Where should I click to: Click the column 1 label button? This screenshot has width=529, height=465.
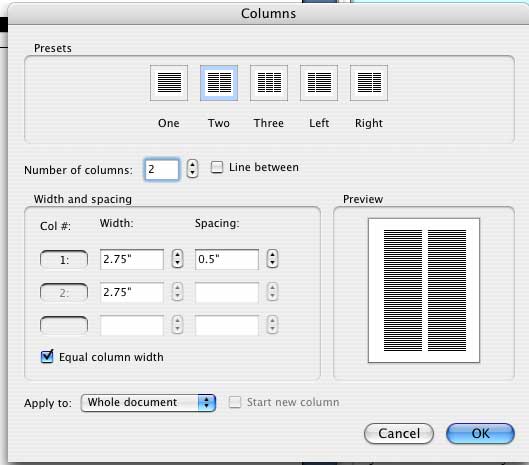[x=64, y=259]
